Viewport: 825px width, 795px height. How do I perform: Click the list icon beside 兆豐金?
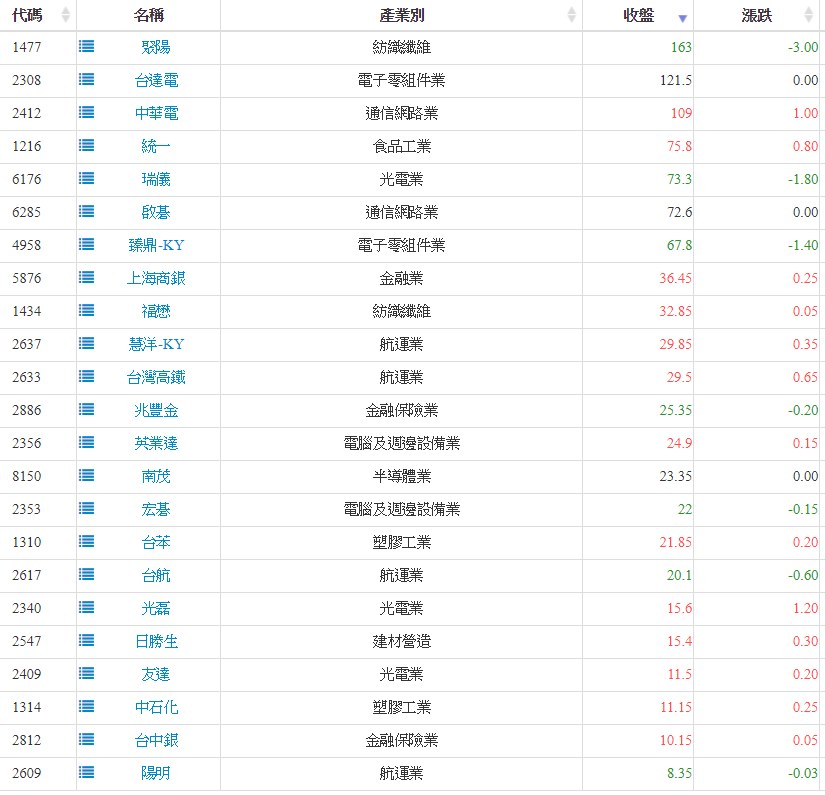tap(87, 410)
